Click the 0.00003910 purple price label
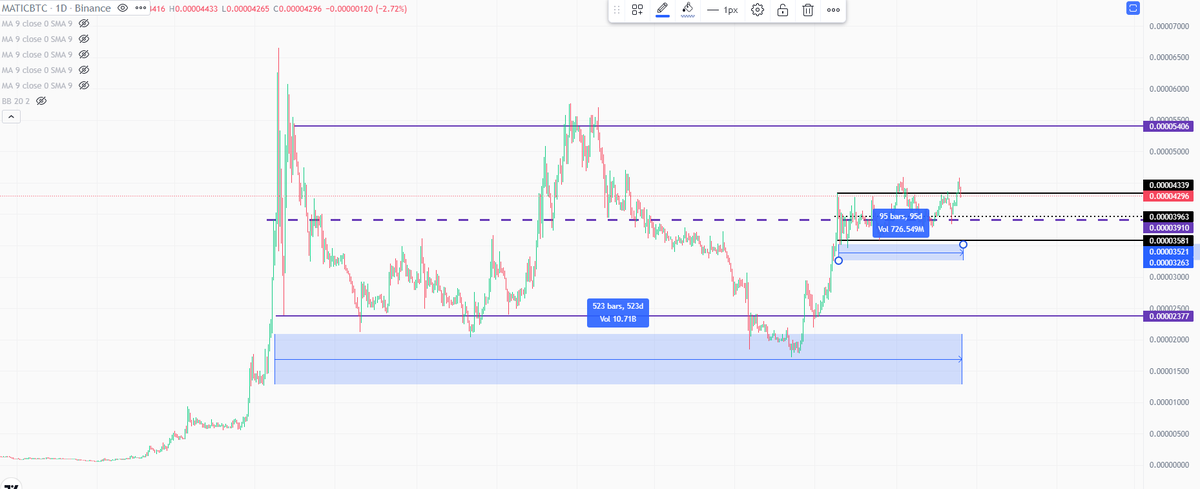Screen dimensions: 1200x489 coord(1169,228)
